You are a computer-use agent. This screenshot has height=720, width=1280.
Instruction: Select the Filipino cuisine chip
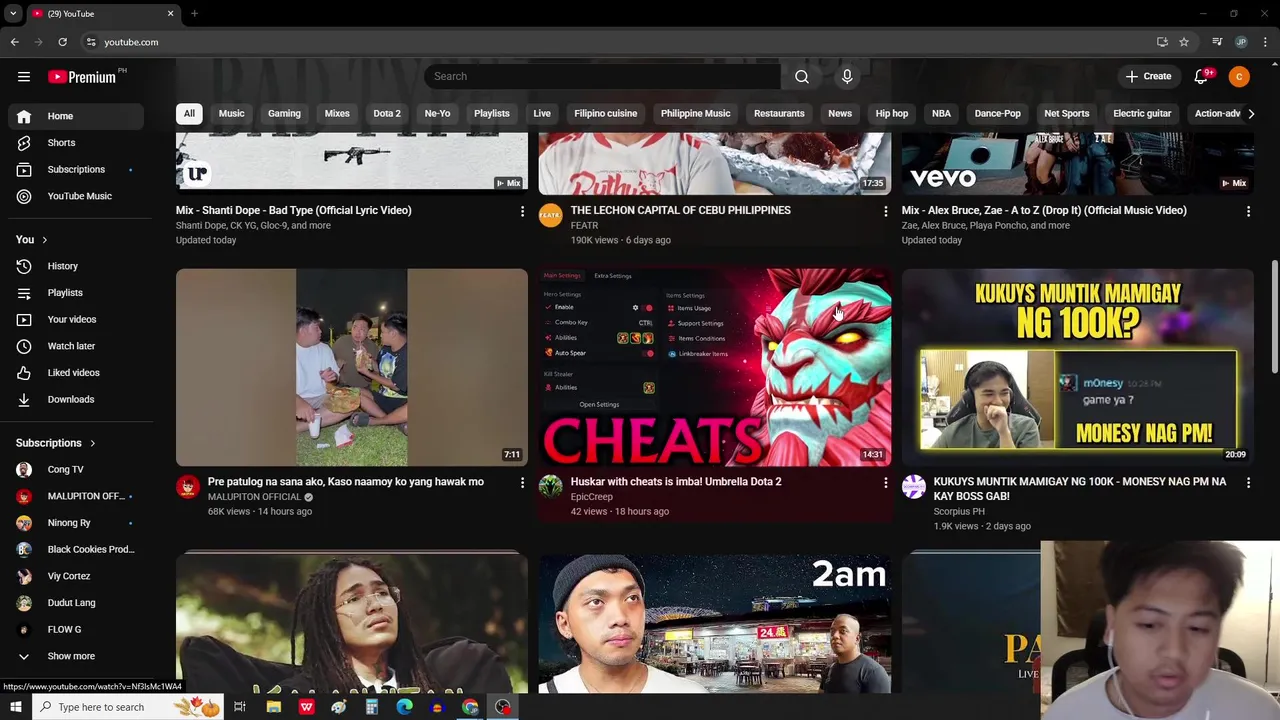tap(605, 113)
